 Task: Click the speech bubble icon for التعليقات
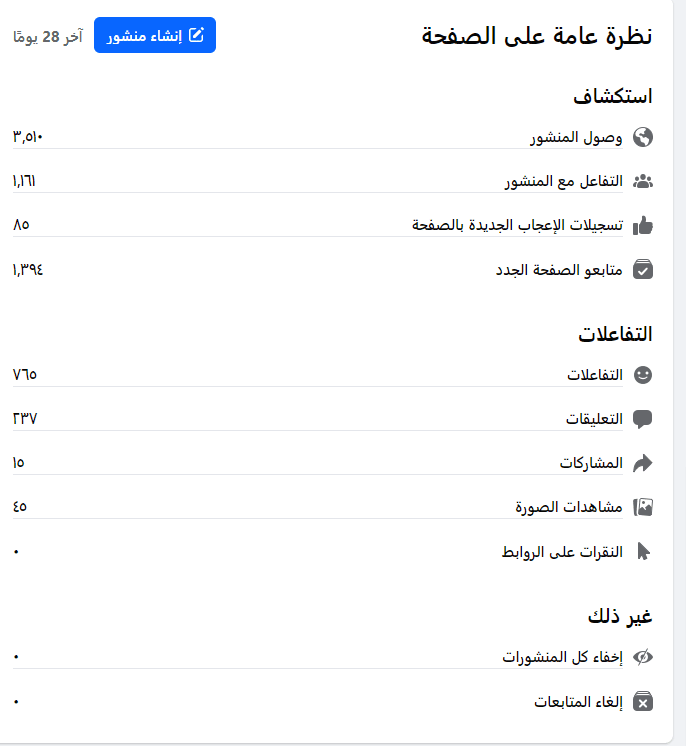[643, 419]
